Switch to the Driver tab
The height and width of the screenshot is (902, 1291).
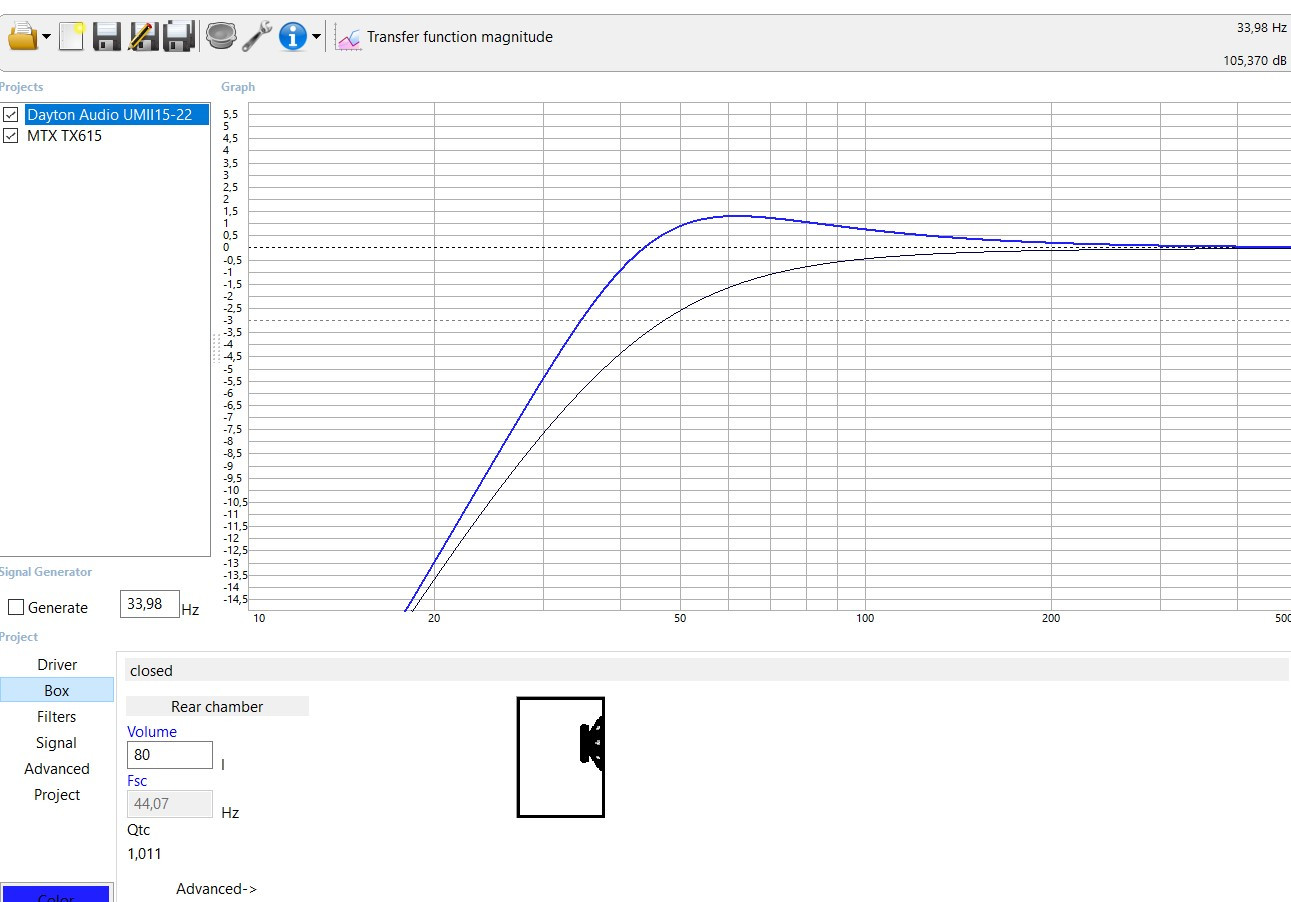pos(57,665)
